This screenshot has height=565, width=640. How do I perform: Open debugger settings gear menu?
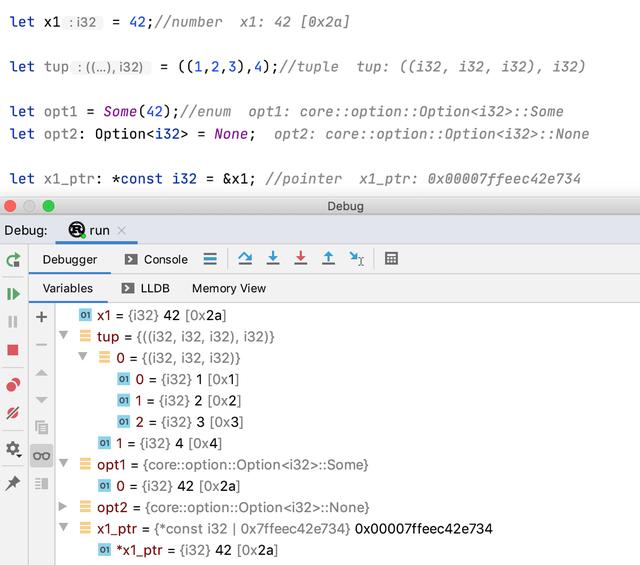[x=13, y=449]
